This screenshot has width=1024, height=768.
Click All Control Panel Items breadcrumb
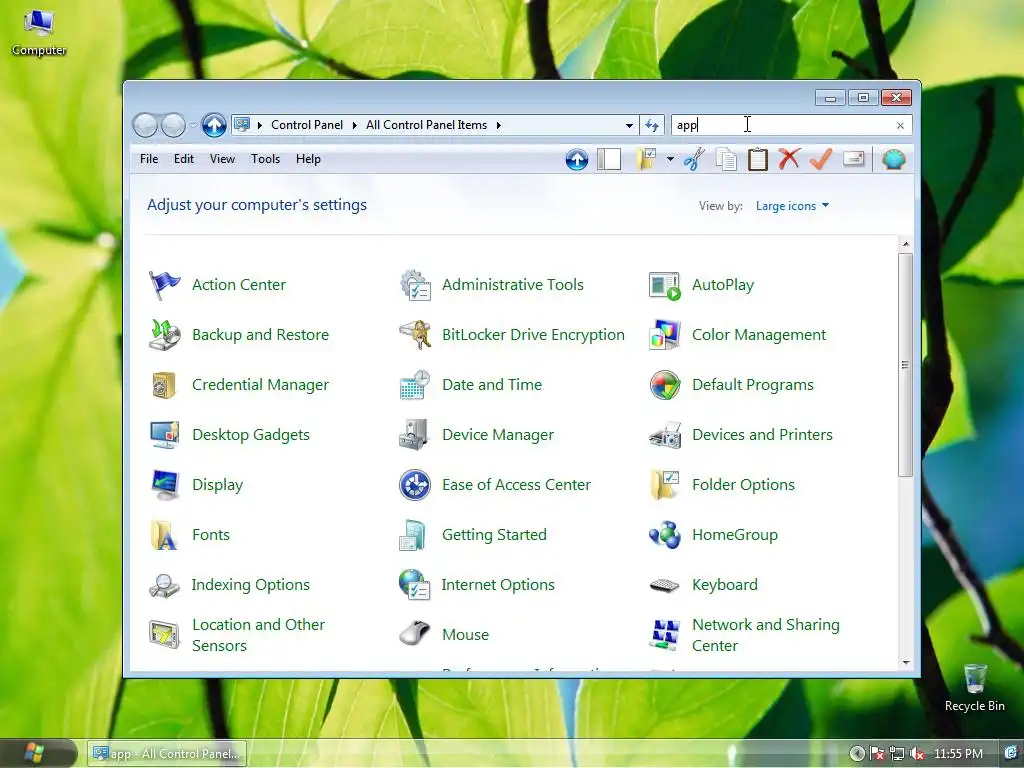click(426, 125)
